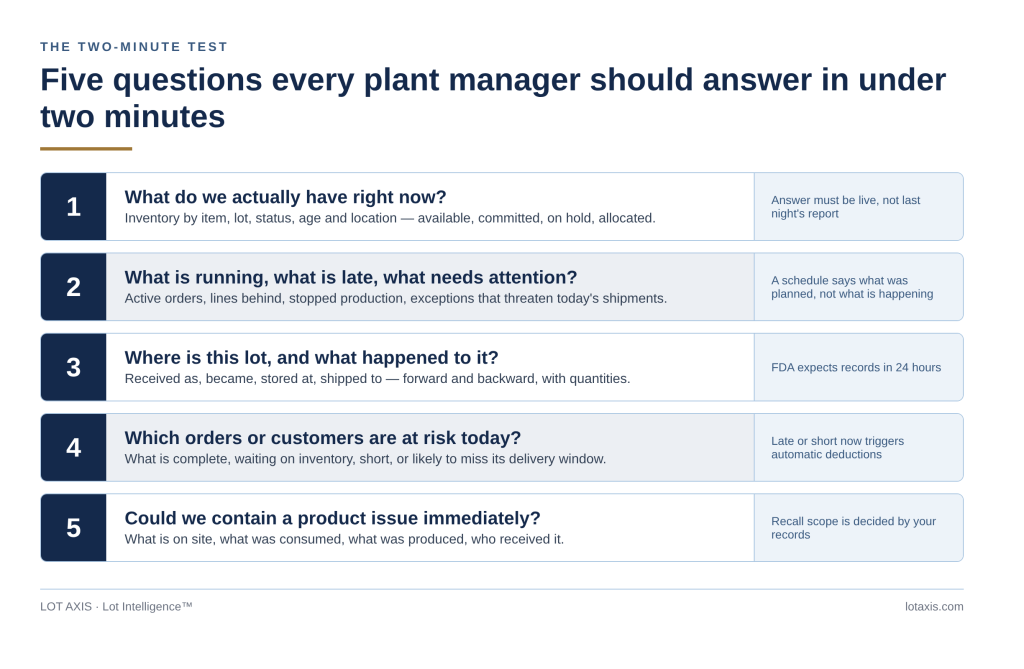Click 'Could we contain a product issue' heading

332,518
